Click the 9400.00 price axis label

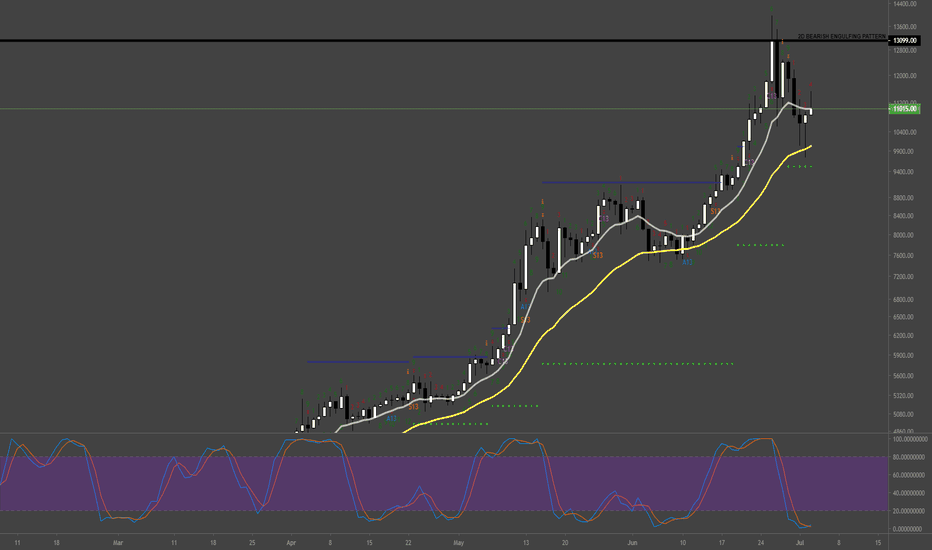pos(904,172)
